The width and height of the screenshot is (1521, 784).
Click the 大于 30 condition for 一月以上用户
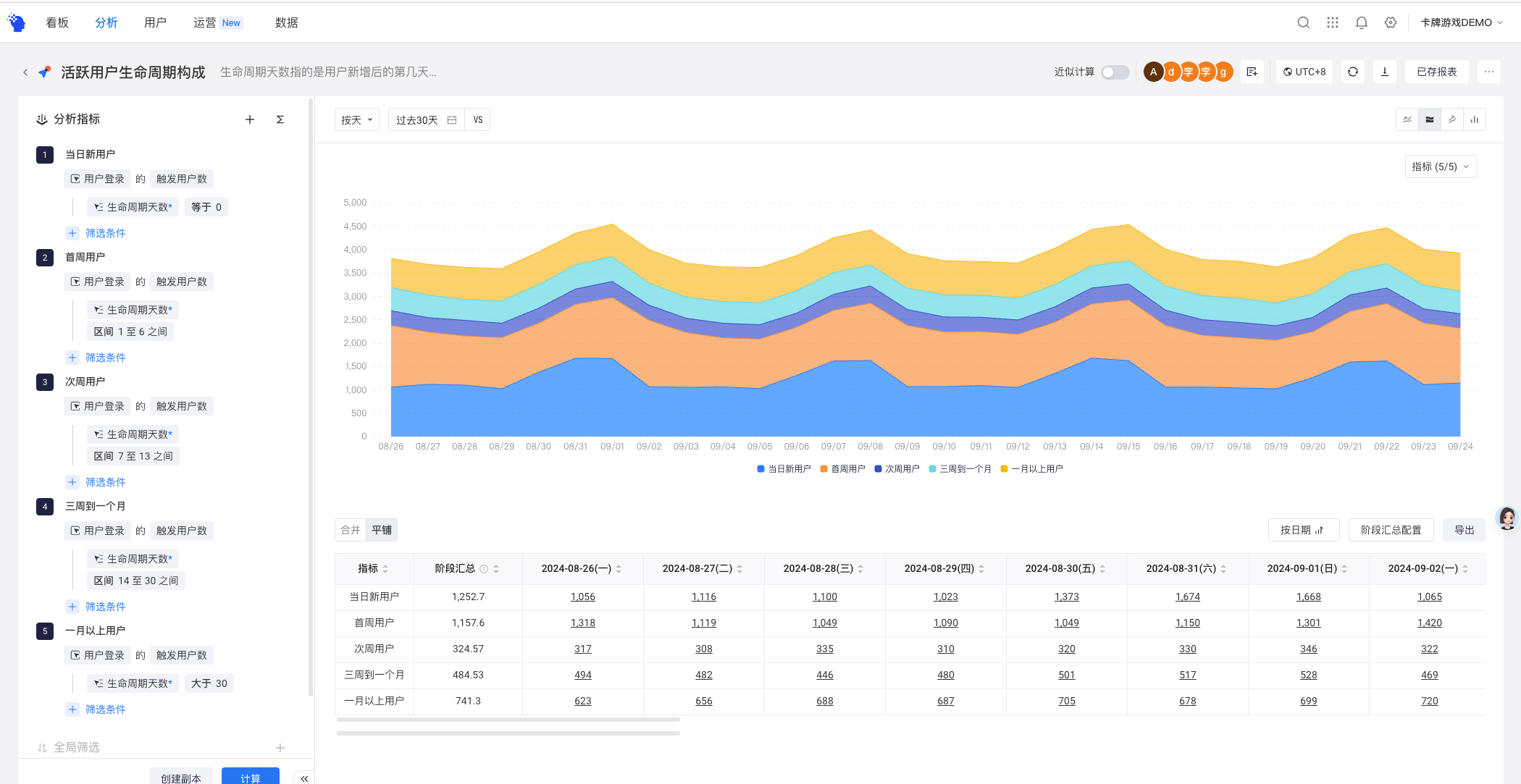[x=209, y=683]
